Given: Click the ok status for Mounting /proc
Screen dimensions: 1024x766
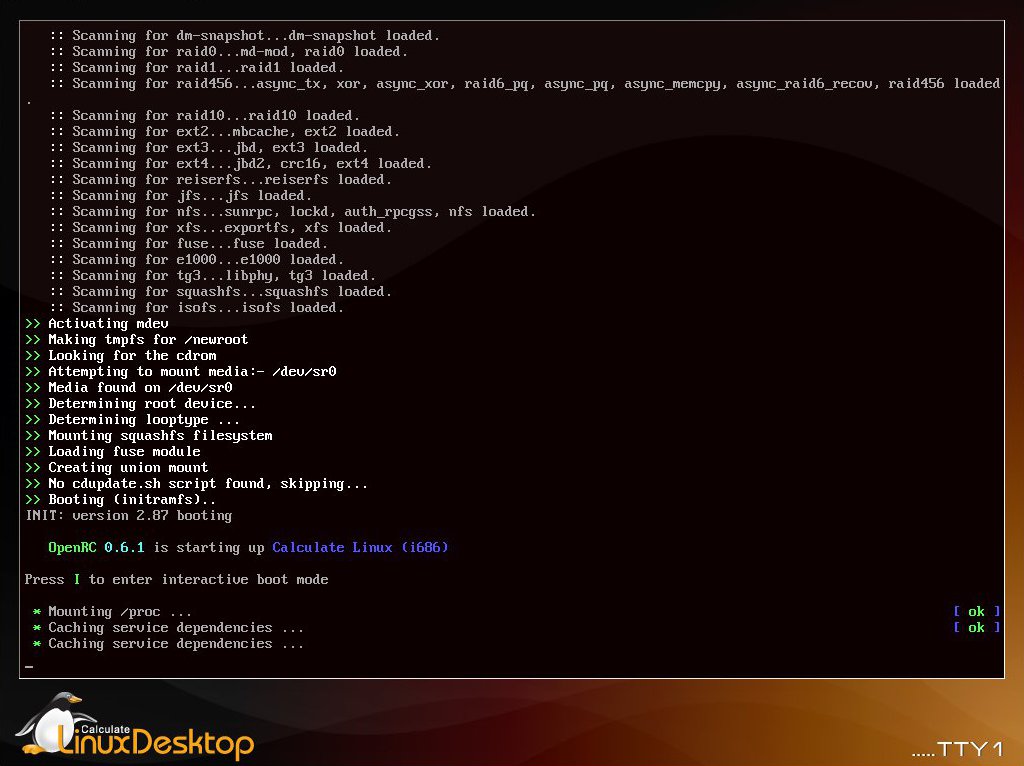Looking at the screenshot, I should [x=976, y=612].
